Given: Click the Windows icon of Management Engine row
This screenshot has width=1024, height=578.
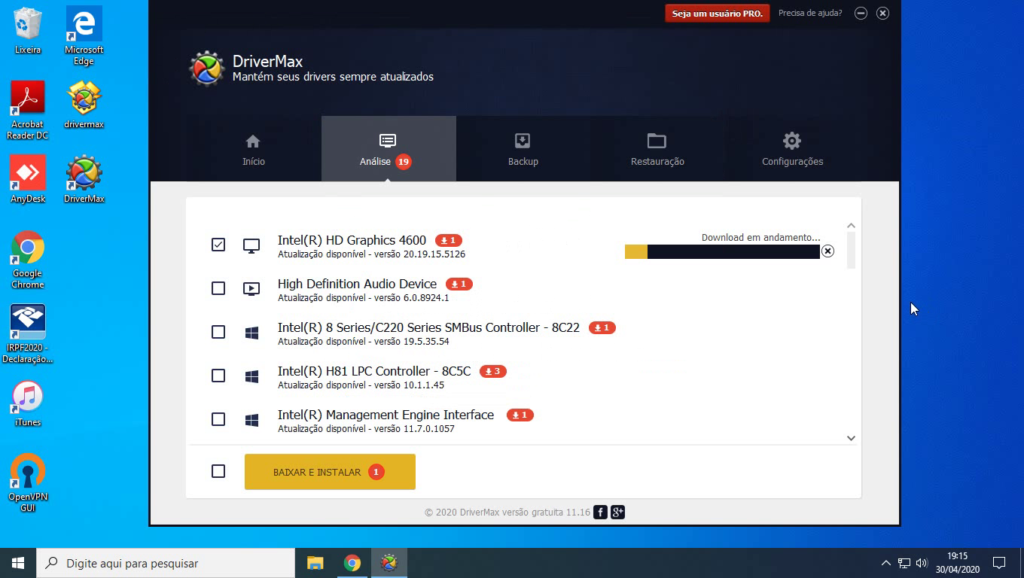Looking at the screenshot, I should (251, 420).
